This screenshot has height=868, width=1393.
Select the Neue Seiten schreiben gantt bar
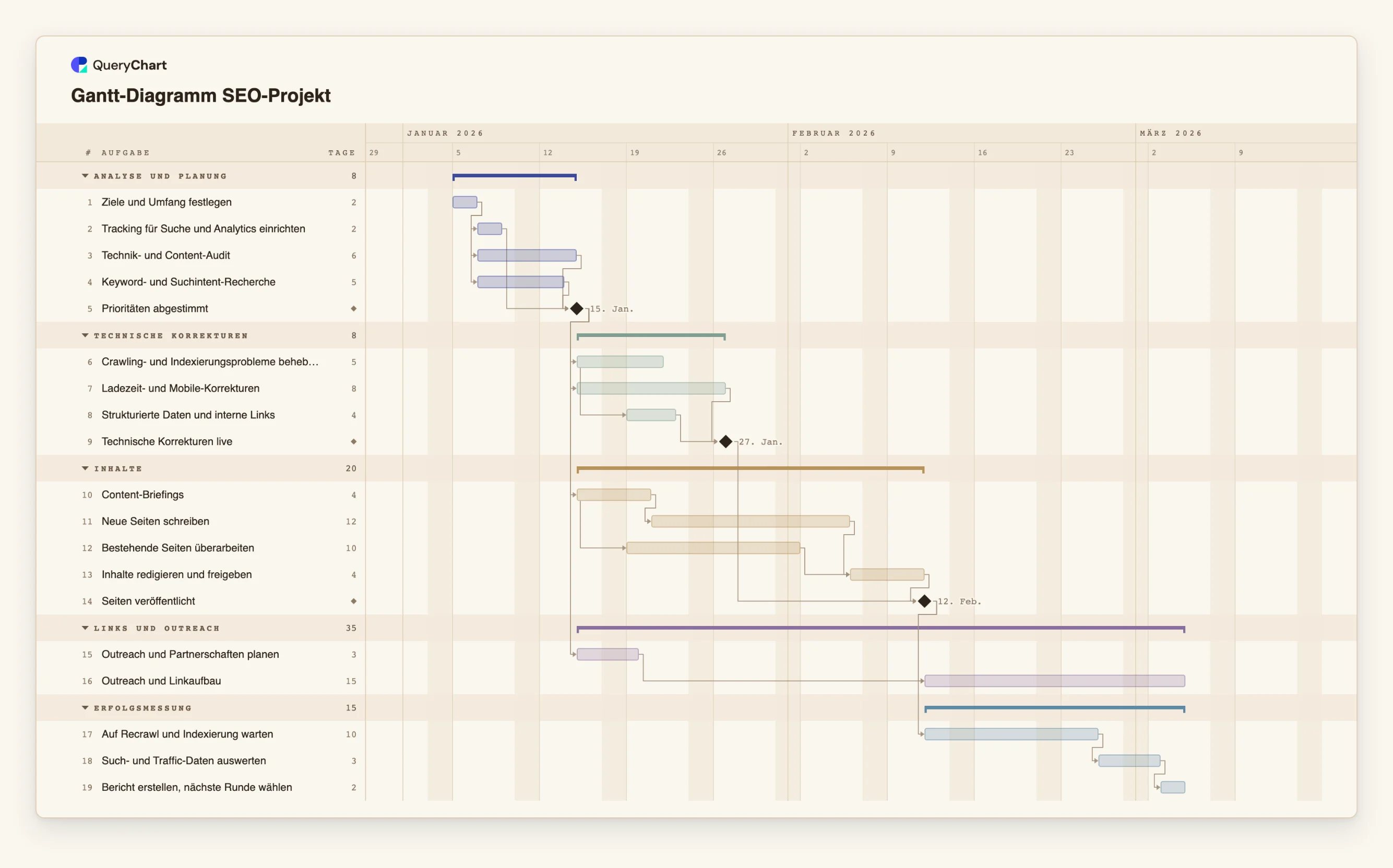click(750, 521)
